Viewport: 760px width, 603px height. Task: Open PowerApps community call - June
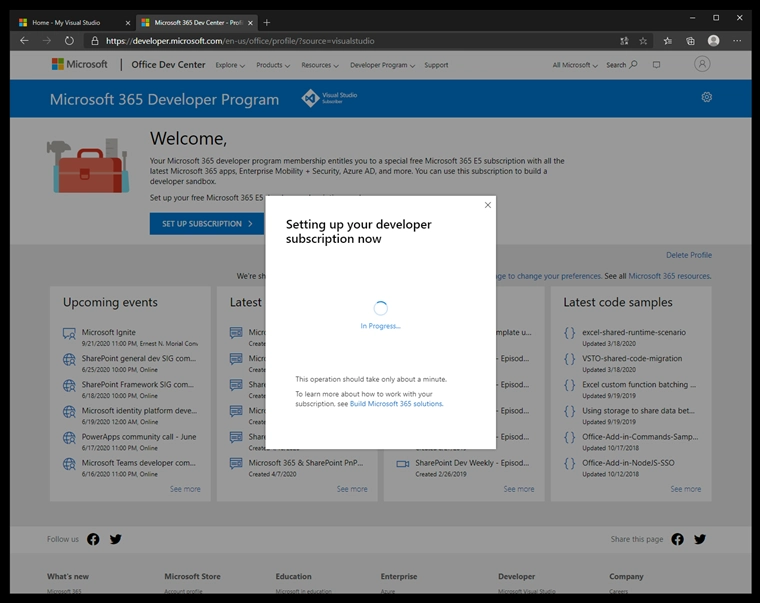pos(139,437)
